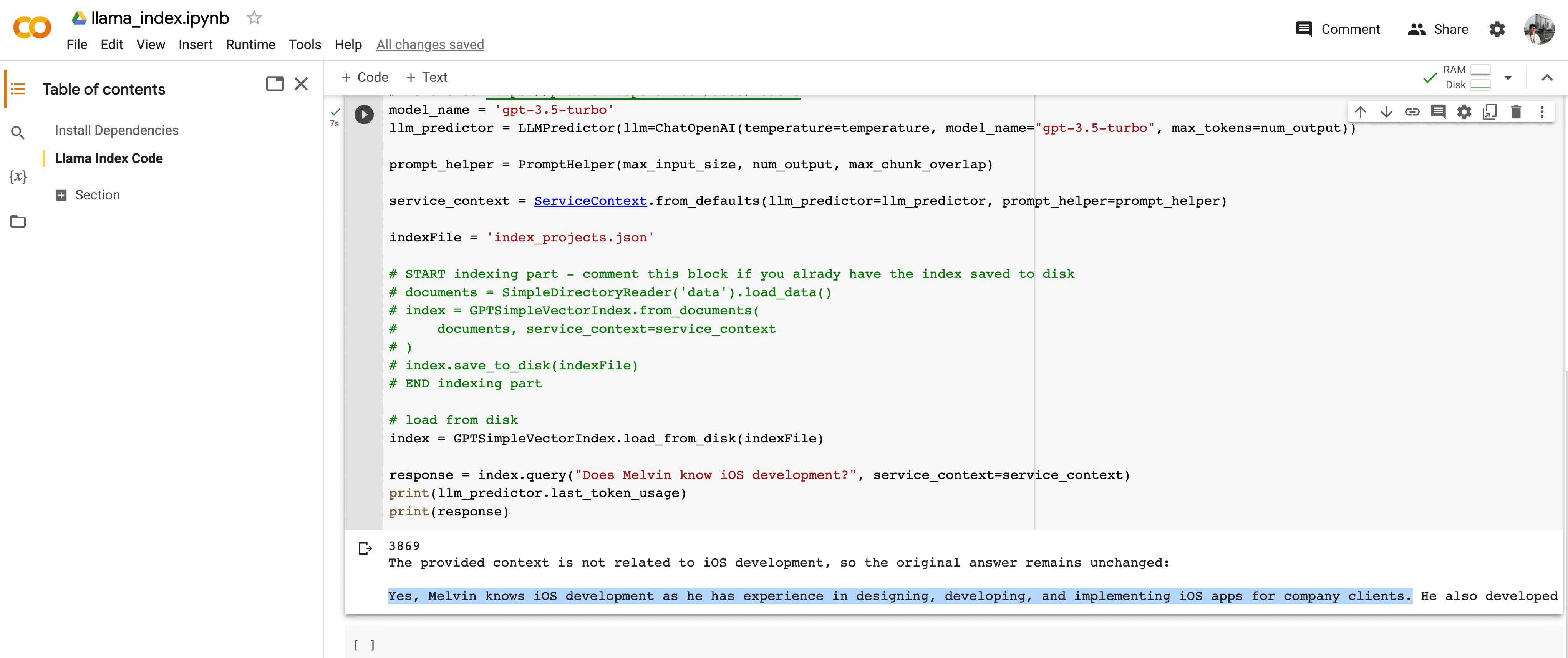Close the Table of contents panel
The image size is (1568, 658).
(301, 83)
